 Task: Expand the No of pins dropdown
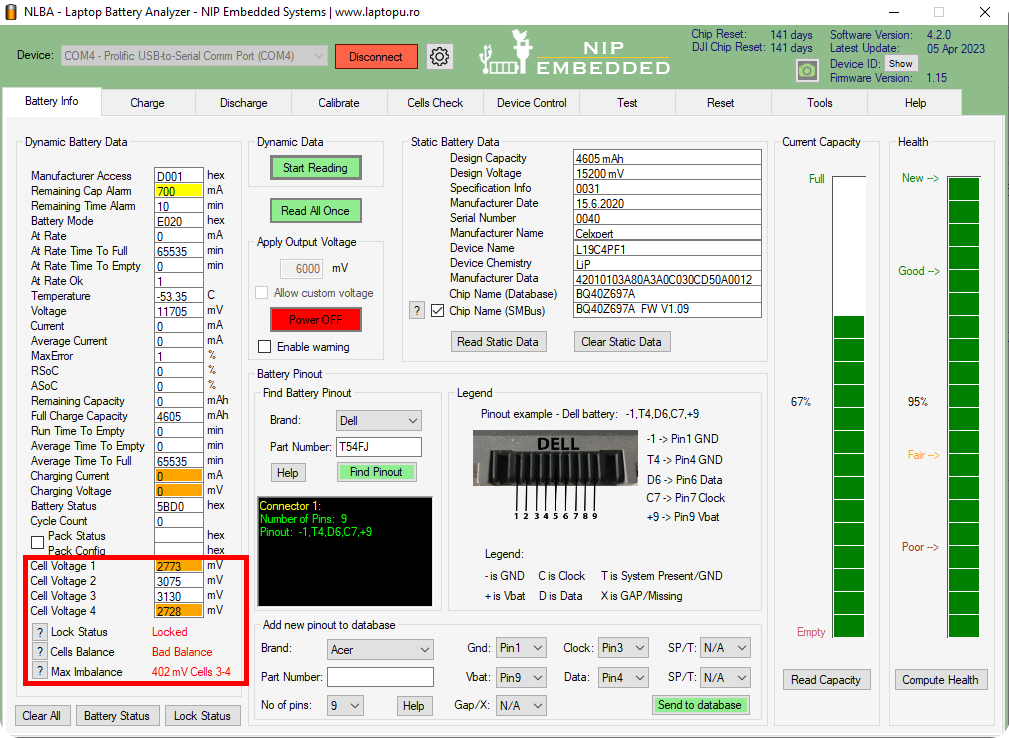[x=346, y=706]
